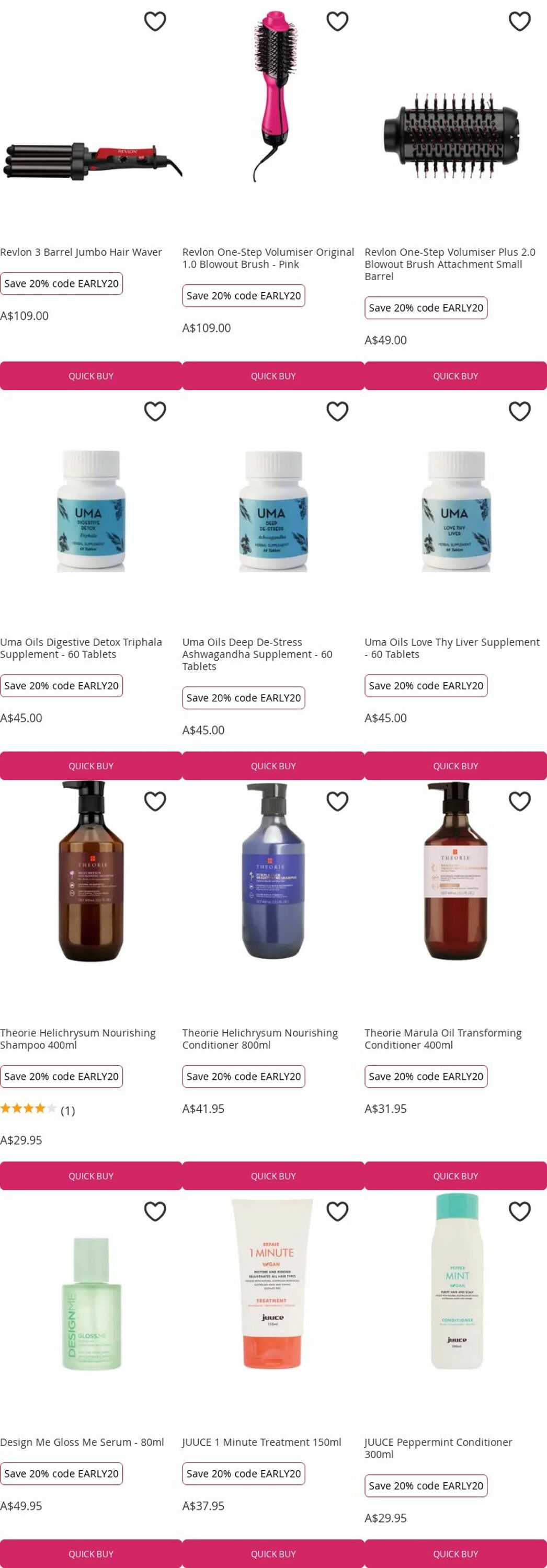Open the Design Me Gloss Me Serum bottle image
This screenshot has width=547, height=1568.
pyautogui.click(x=92, y=1304)
